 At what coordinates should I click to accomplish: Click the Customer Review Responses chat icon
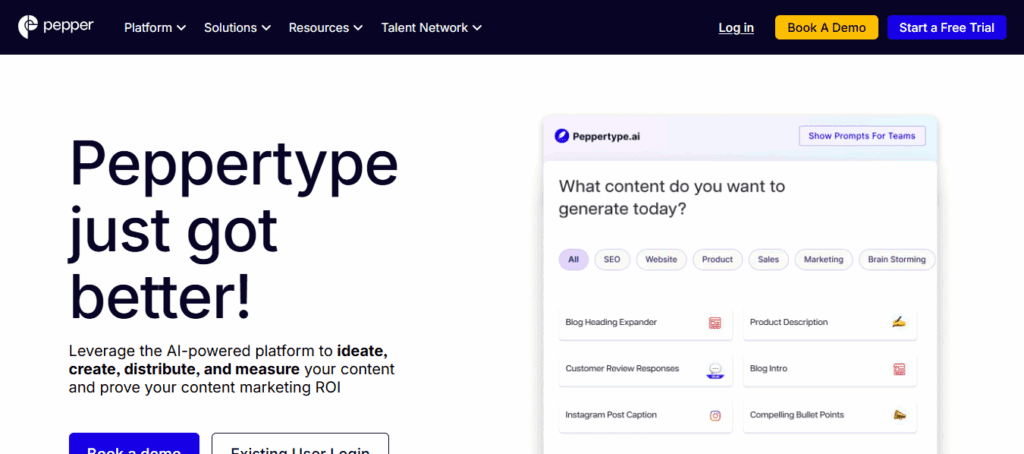coord(715,370)
